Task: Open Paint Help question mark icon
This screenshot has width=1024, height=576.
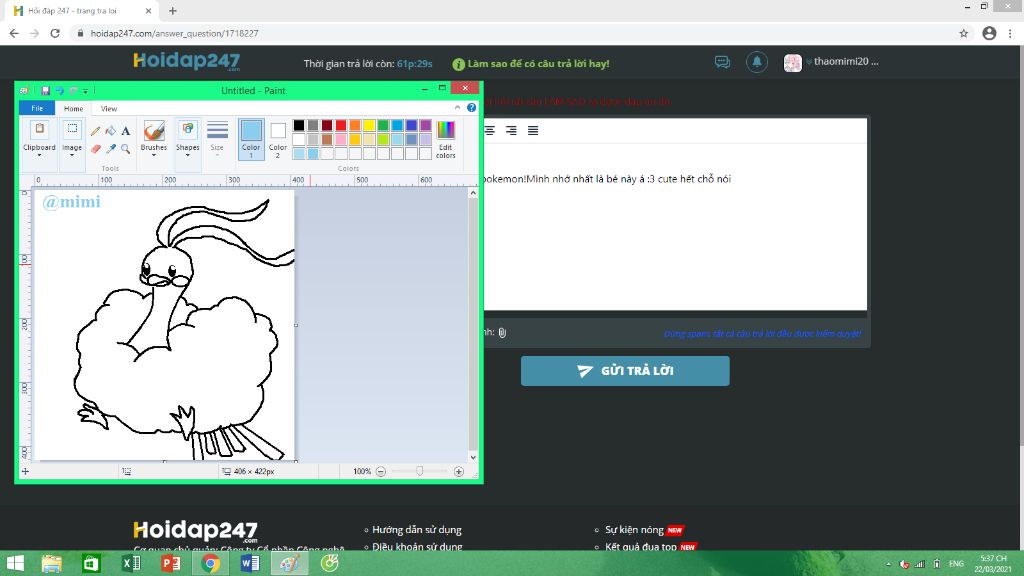Action: (472, 108)
